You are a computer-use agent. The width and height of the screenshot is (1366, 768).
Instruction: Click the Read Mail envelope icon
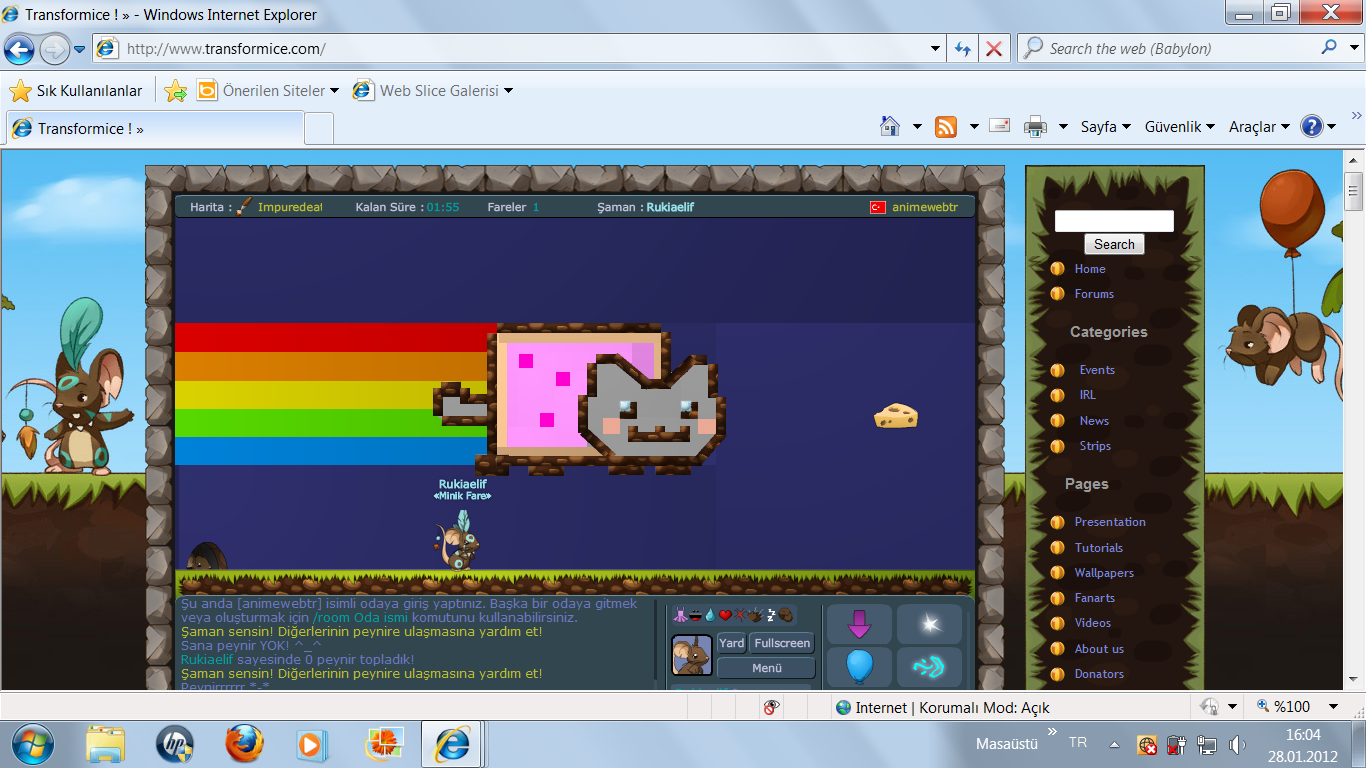[x=999, y=125]
